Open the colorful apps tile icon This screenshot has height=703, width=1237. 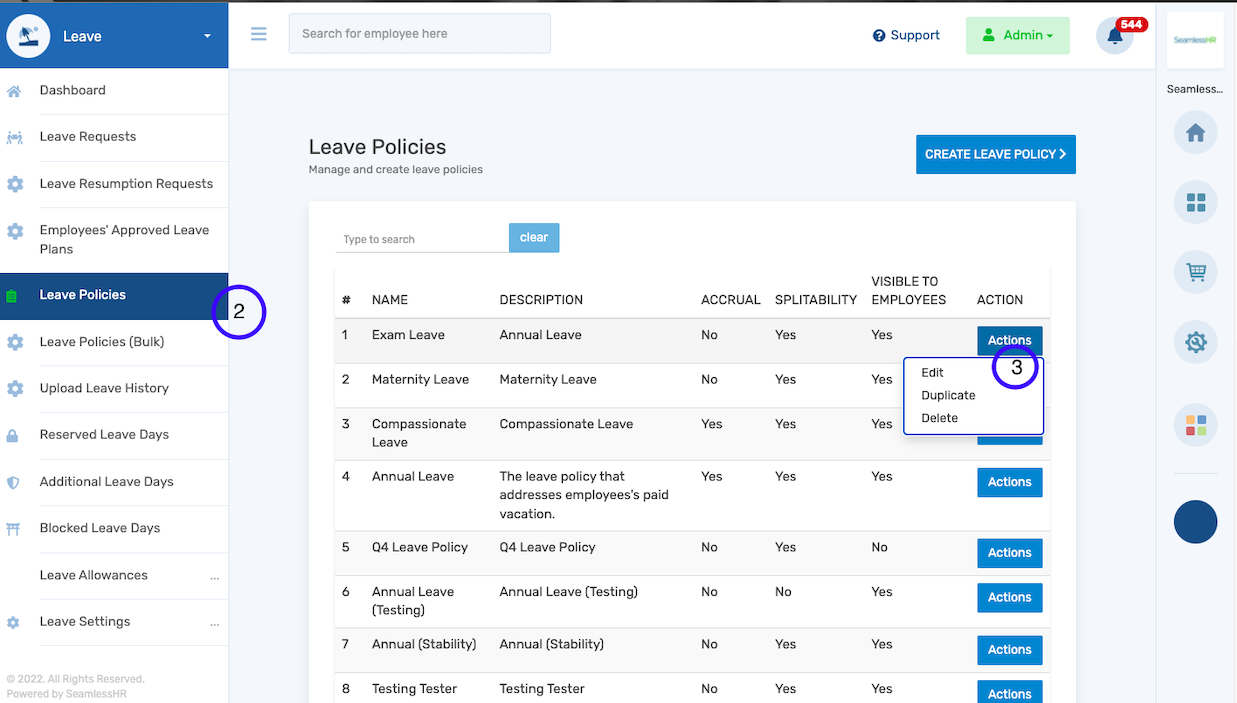point(1195,425)
